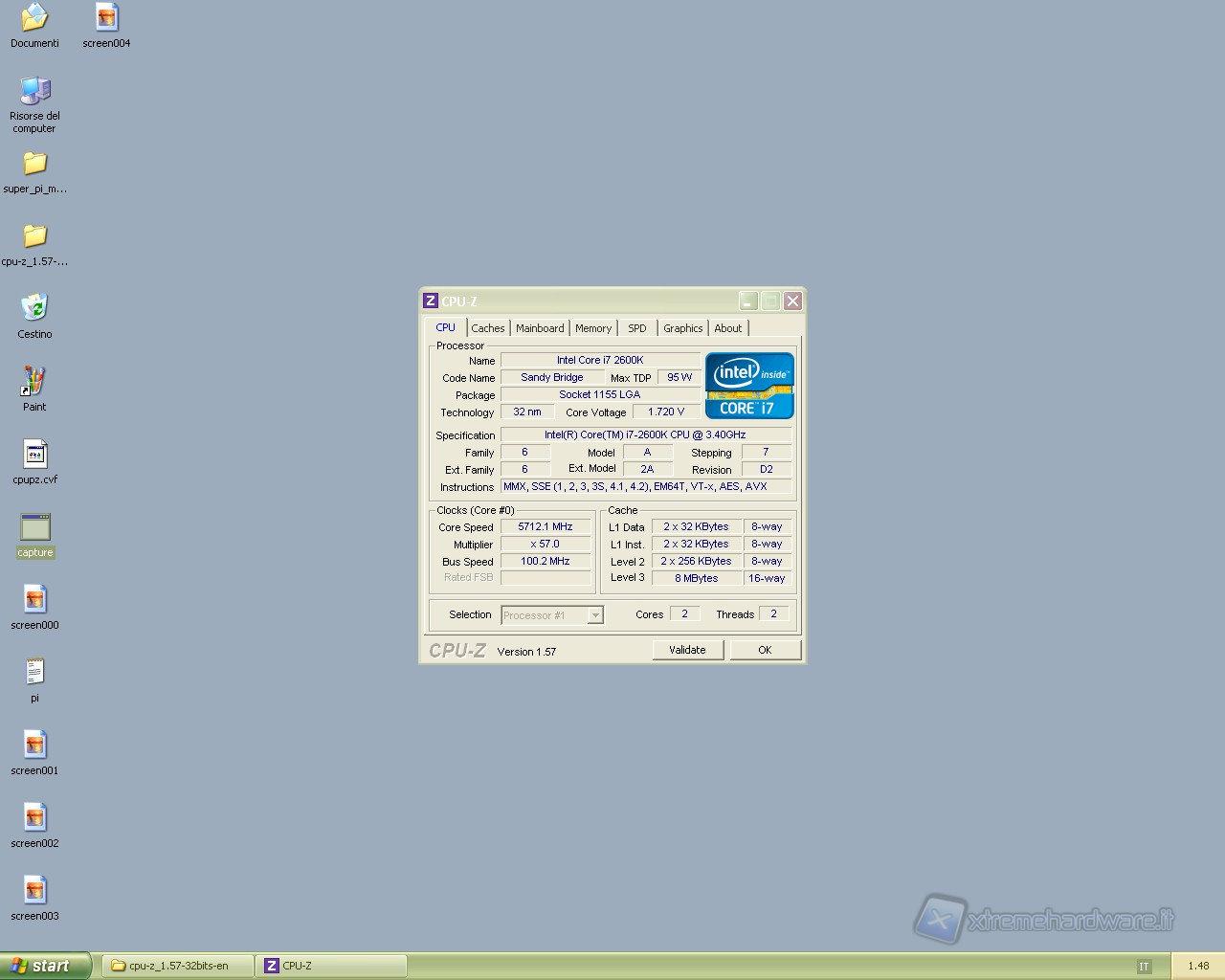
Task: Click the Technology value 32 nm
Action: tap(526, 412)
